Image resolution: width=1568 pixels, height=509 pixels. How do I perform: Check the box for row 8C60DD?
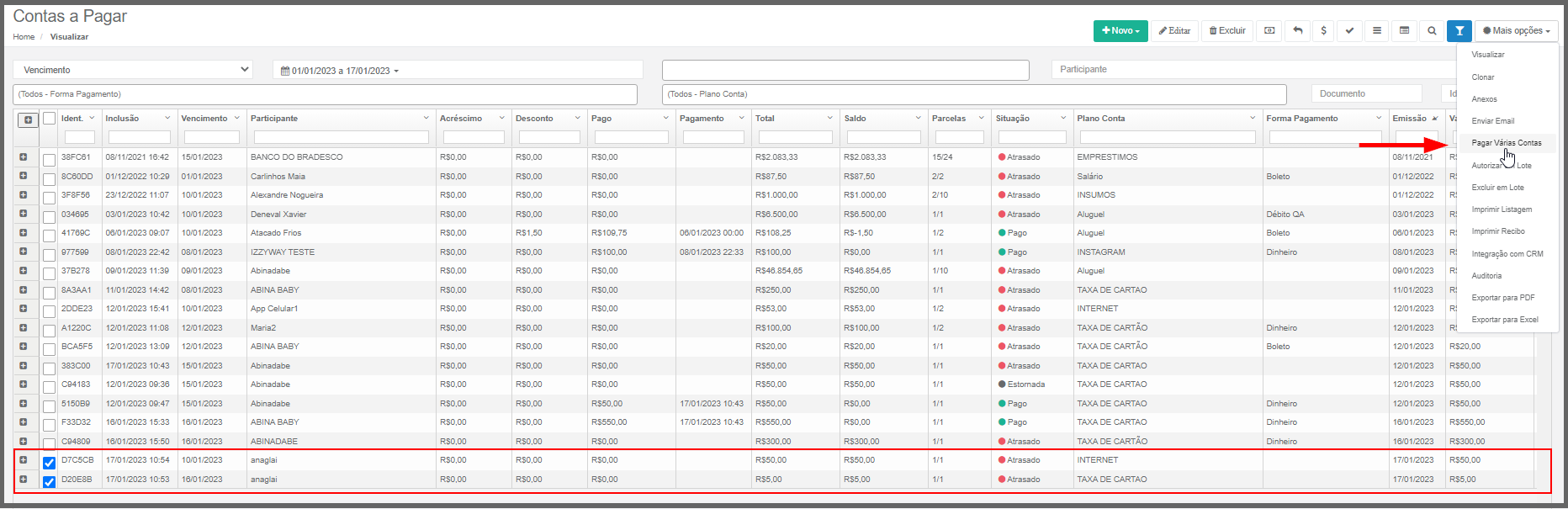tap(50, 178)
